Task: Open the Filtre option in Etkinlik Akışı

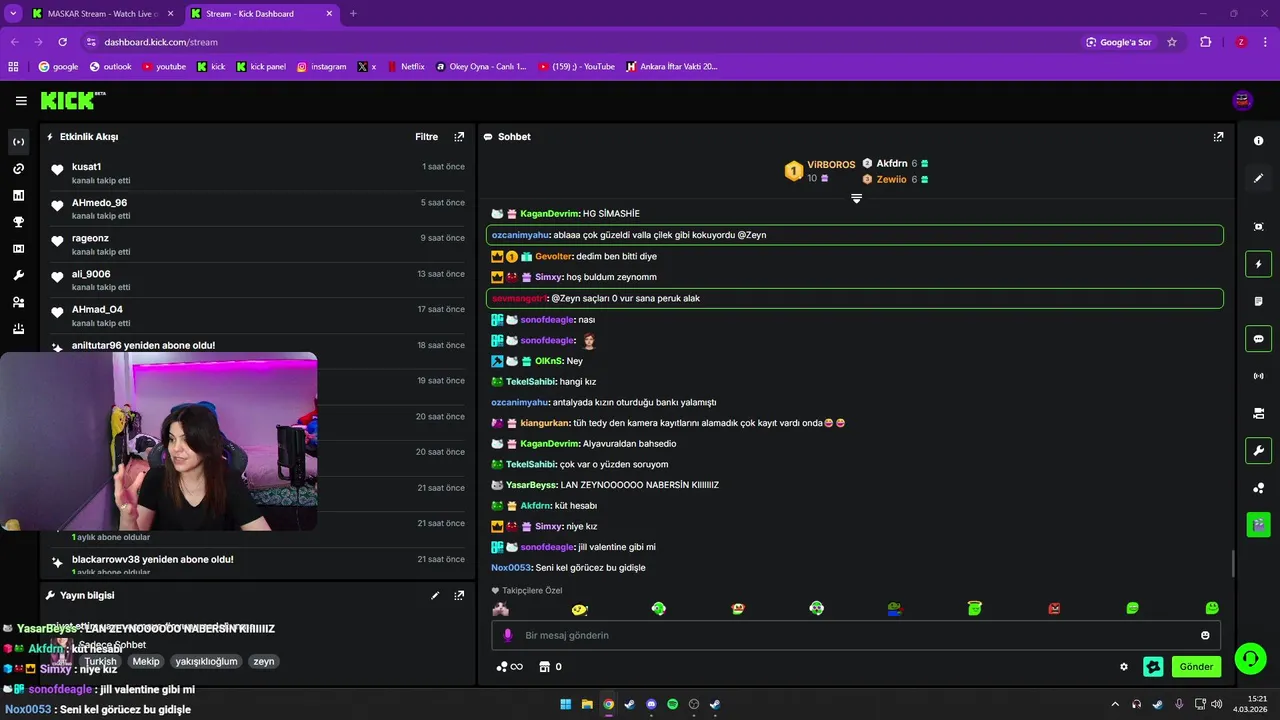Action: pyautogui.click(x=427, y=137)
